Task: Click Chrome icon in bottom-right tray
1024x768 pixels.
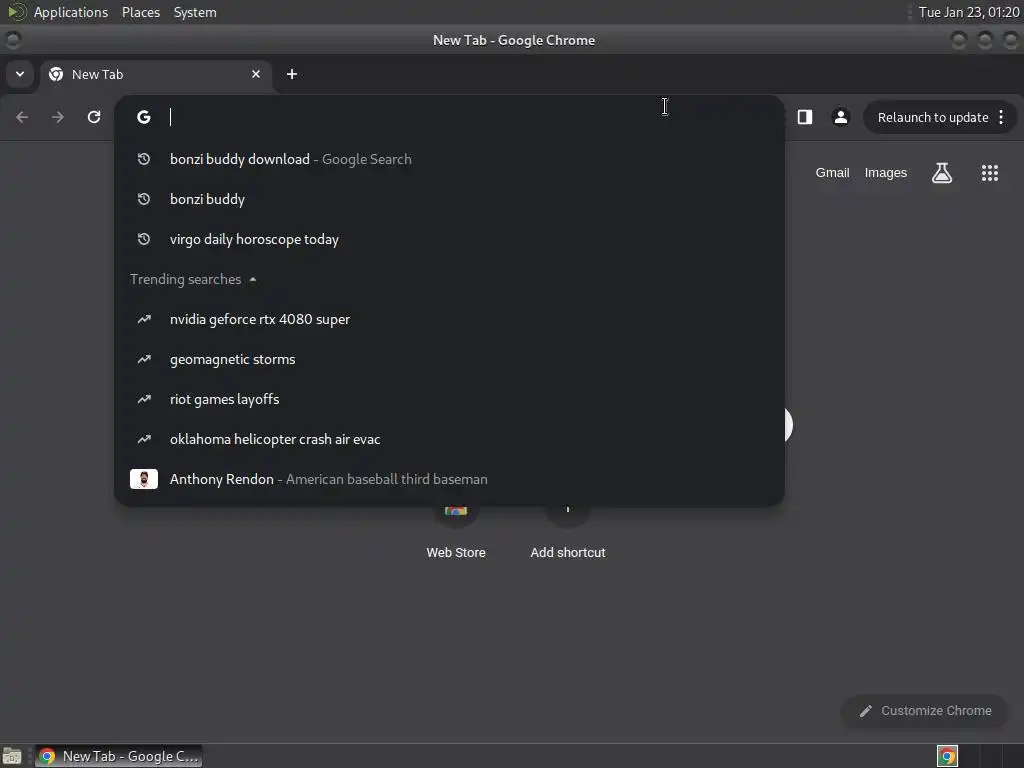Action: [947, 756]
